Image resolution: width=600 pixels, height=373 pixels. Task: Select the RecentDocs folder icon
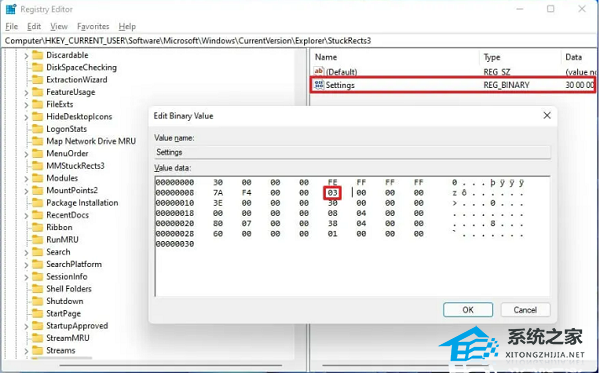tap(38, 215)
